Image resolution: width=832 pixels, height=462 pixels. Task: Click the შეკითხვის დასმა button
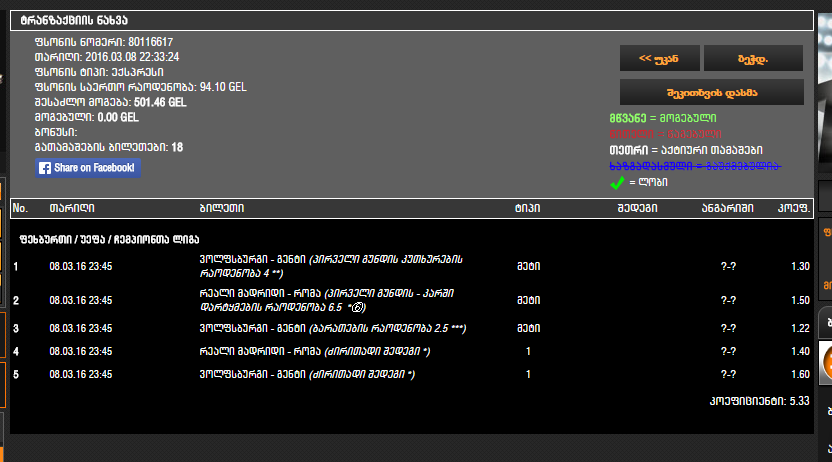pyautogui.click(x=712, y=93)
